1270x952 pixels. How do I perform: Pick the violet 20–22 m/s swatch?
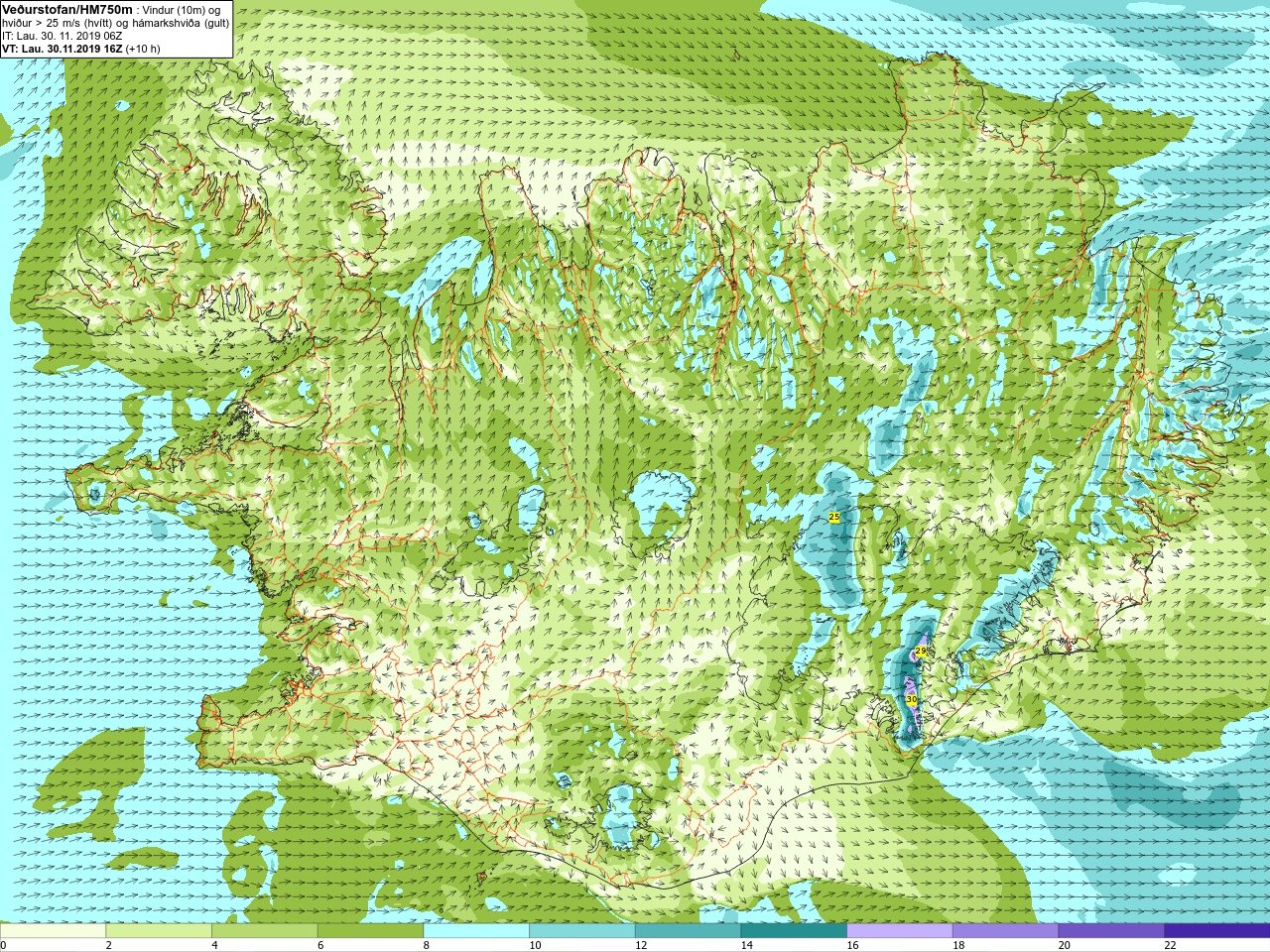pyautogui.click(x=1111, y=931)
